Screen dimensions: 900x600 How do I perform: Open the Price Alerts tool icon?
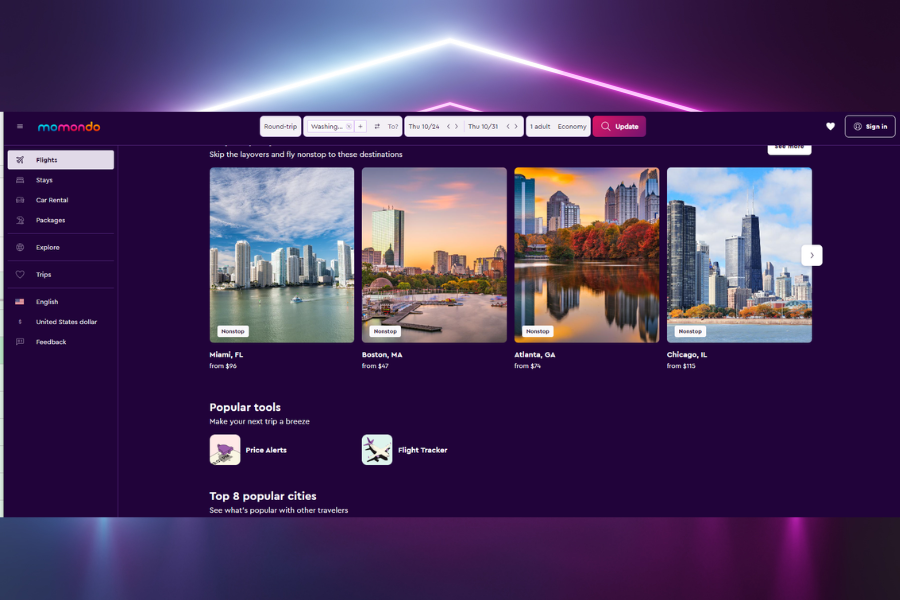[x=225, y=450]
